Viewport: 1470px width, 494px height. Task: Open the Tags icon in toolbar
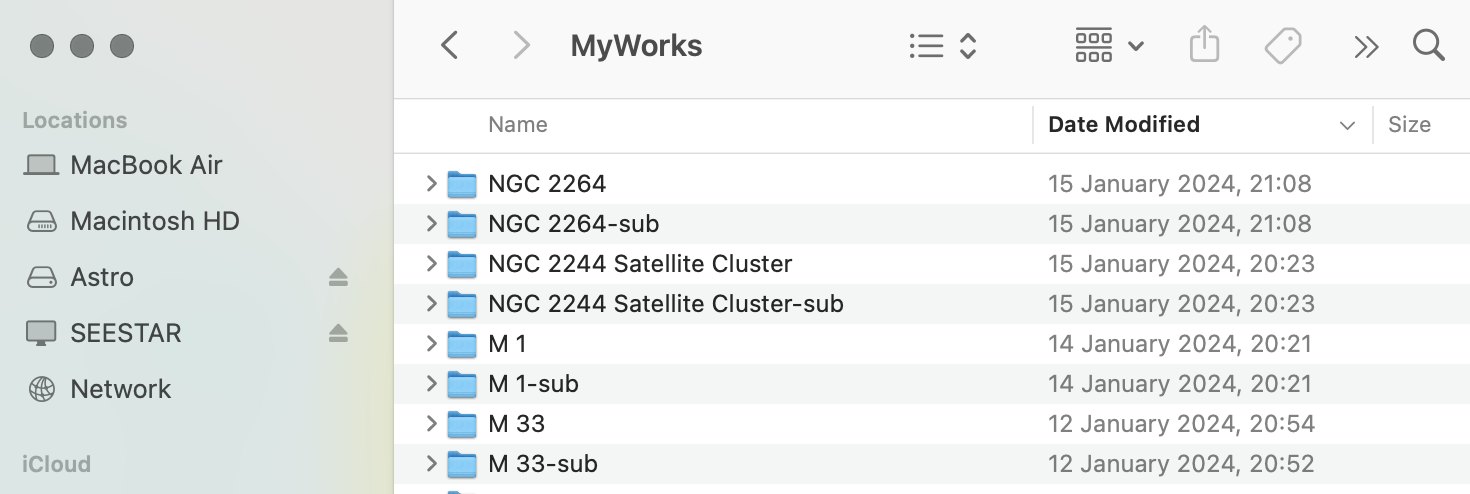click(1283, 46)
